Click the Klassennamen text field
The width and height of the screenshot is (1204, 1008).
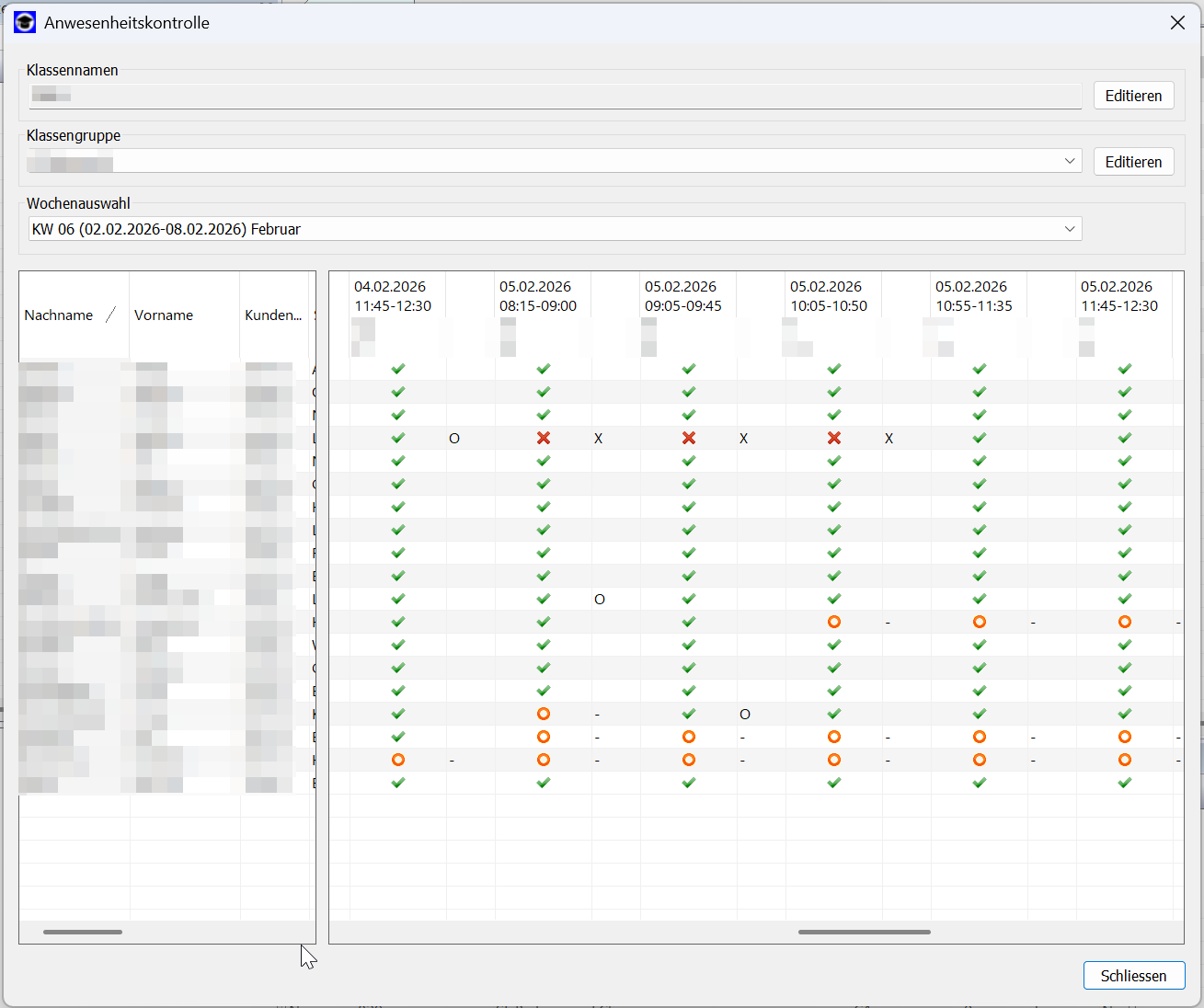[556, 96]
